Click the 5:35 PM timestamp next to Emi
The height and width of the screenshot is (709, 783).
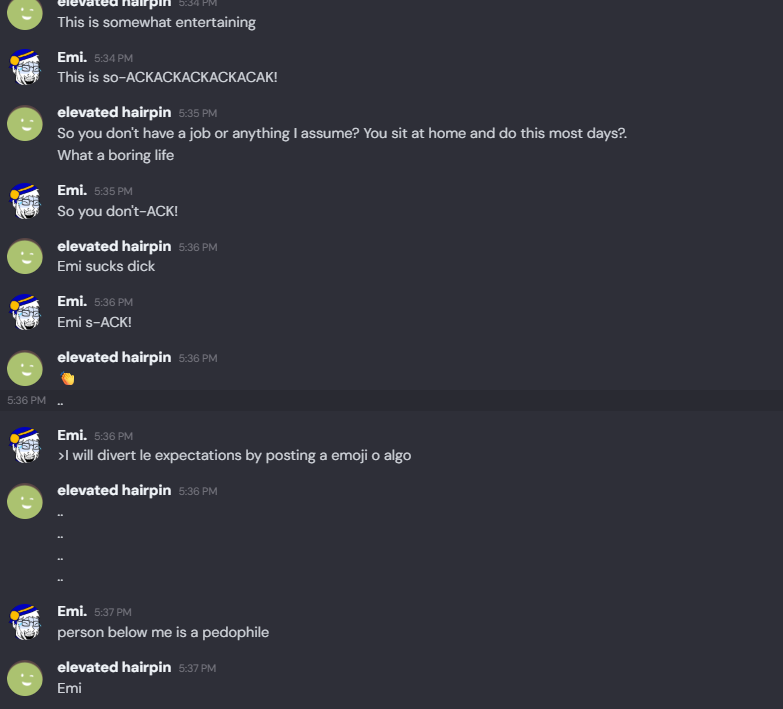(113, 191)
